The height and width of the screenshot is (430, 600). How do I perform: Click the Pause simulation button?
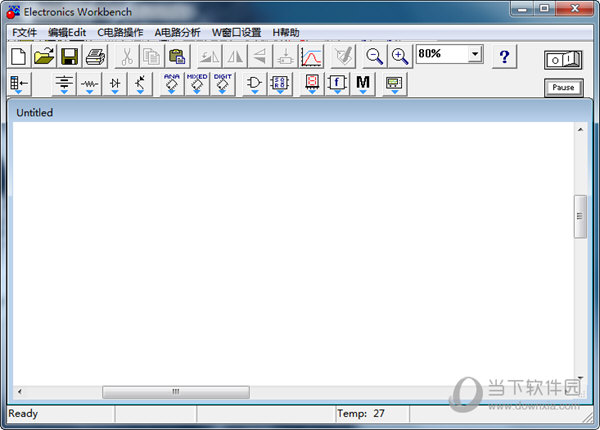(563, 88)
